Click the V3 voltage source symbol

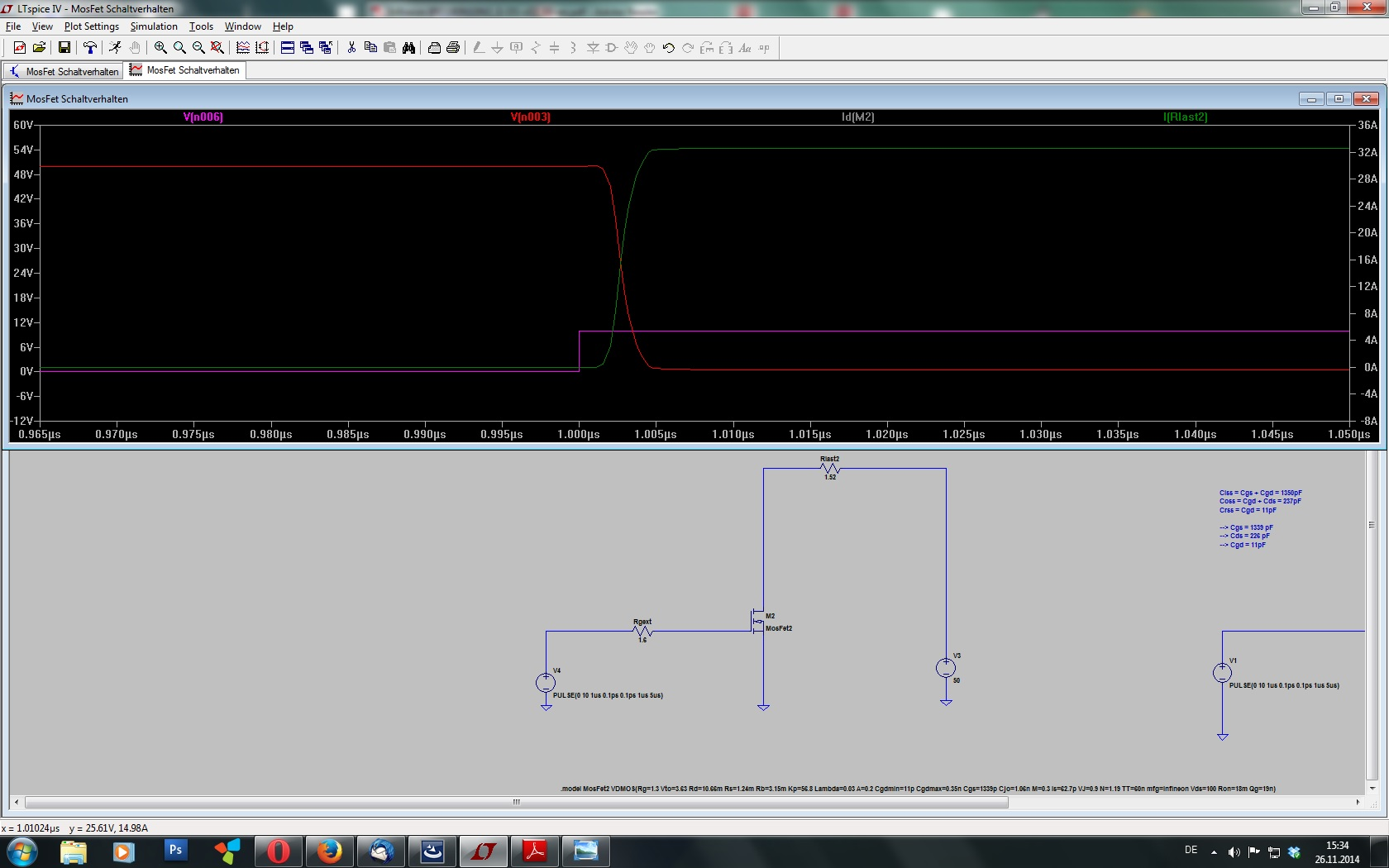point(946,668)
